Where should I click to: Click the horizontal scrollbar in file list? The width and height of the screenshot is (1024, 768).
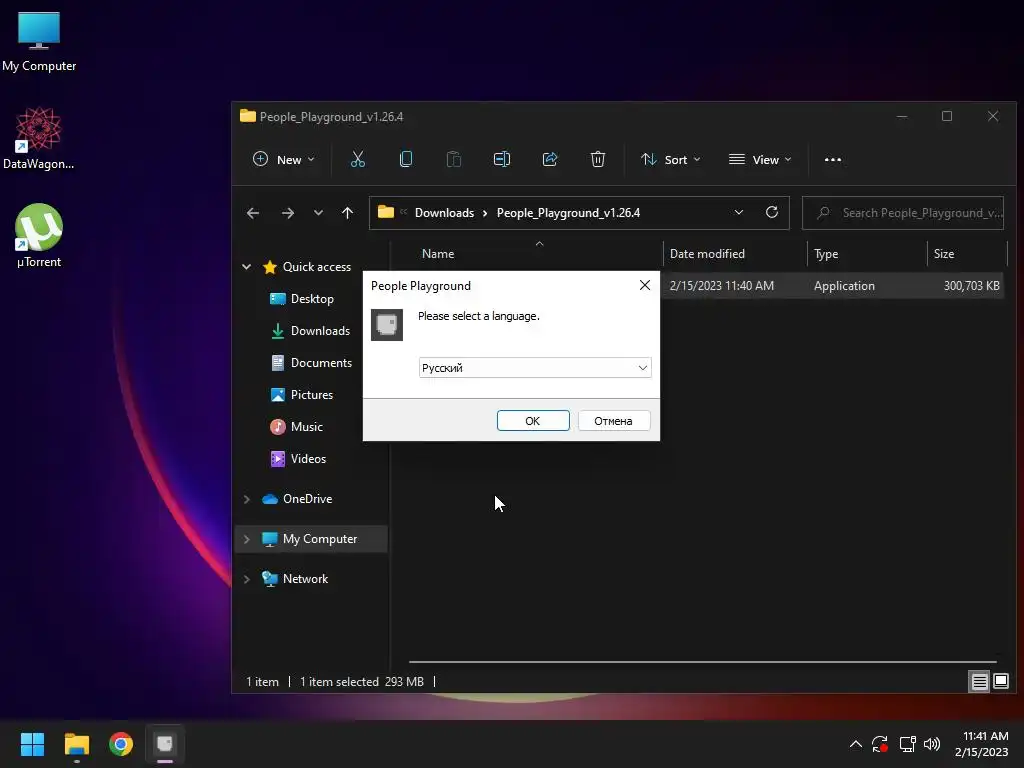point(703,662)
